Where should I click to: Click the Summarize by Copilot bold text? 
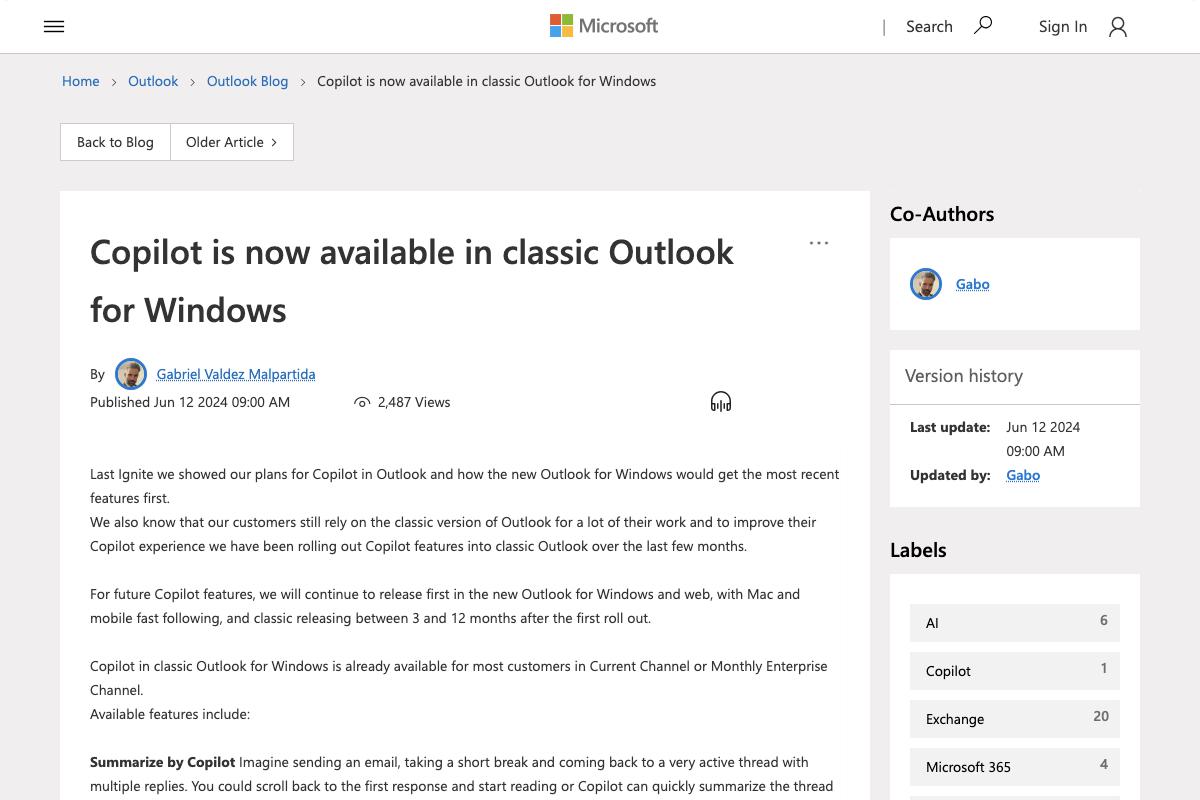pyautogui.click(x=163, y=762)
